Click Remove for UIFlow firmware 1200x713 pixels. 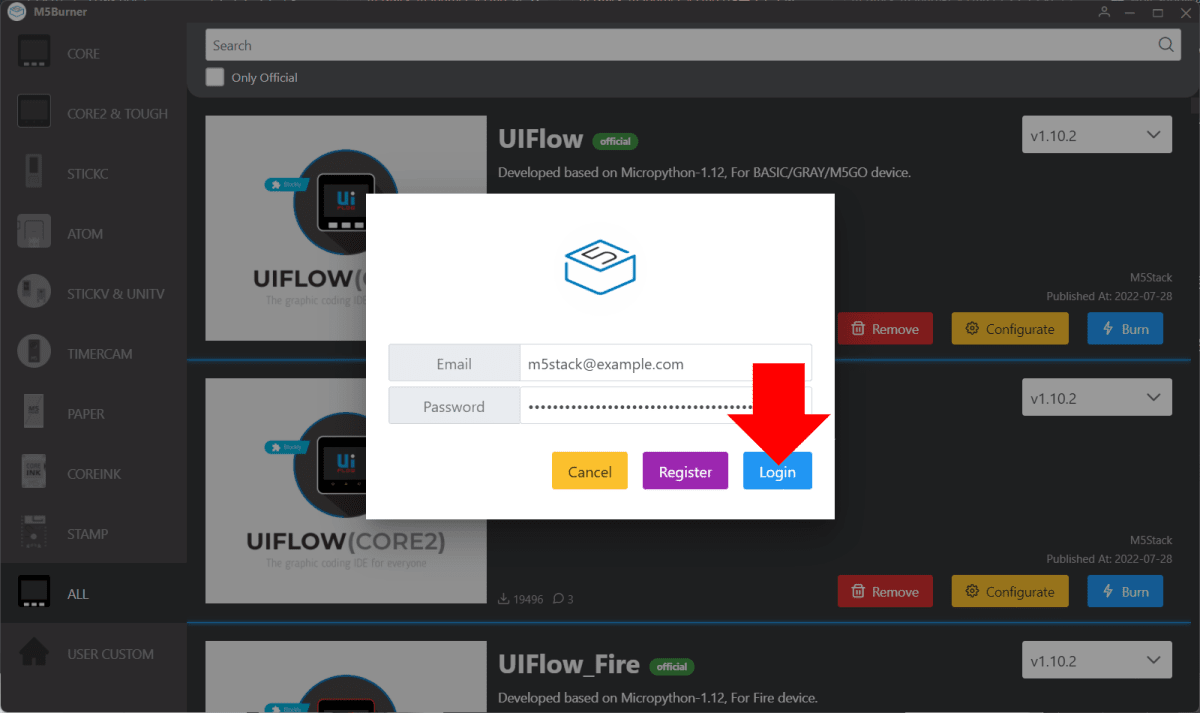(885, 328)
